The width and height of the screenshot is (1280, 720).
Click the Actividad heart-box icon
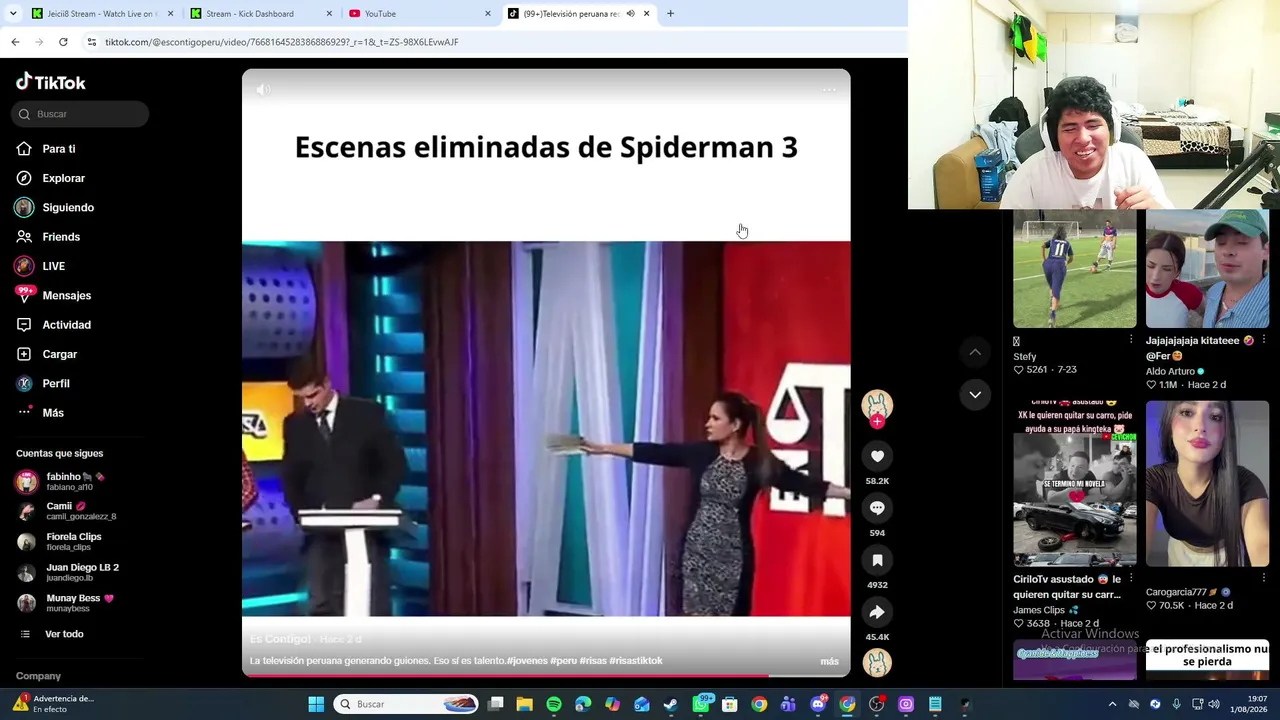coord(24,325)
